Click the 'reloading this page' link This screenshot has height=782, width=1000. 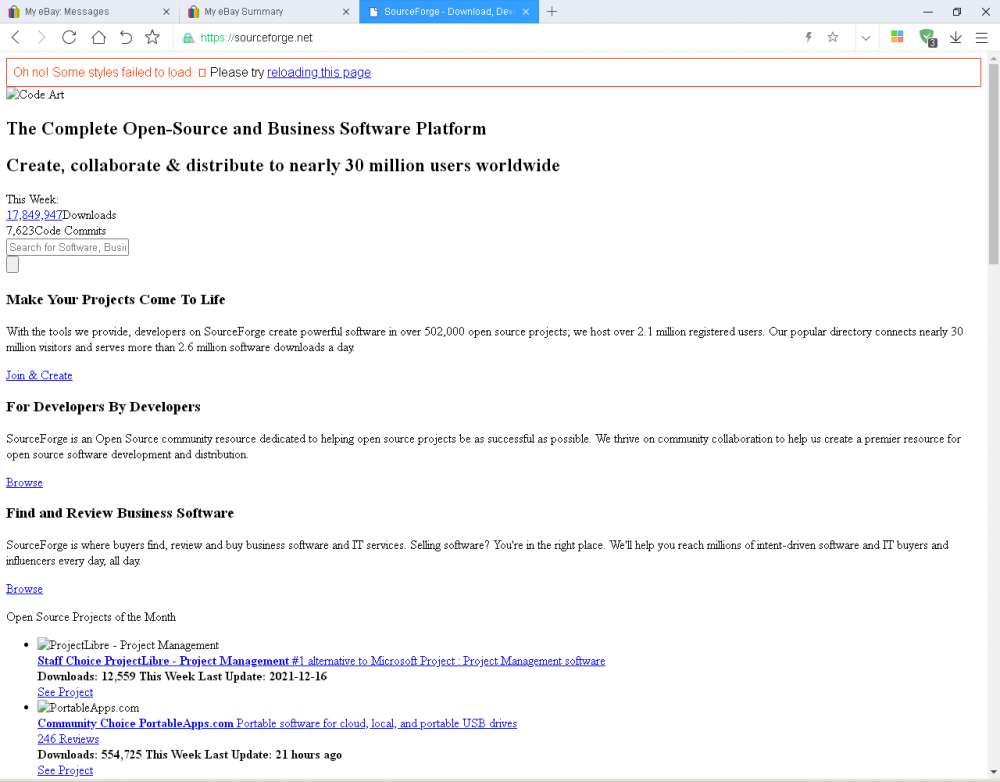[x=318, y=72]
